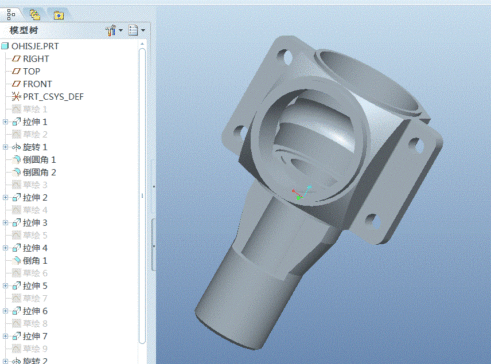Click the coordinate system triad on model
This screenshot has height=364, width=491.
[301, 193]
